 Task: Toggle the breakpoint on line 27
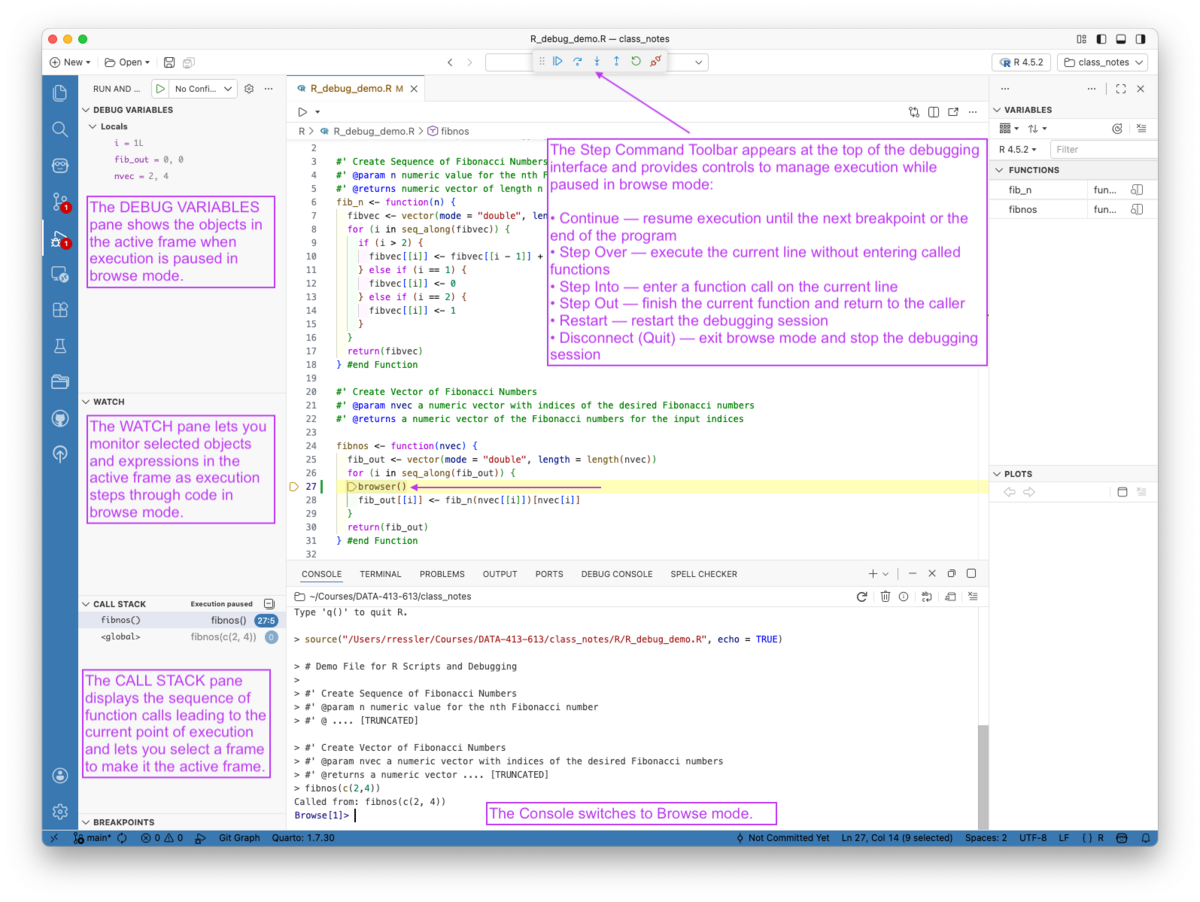click(295, 487)
